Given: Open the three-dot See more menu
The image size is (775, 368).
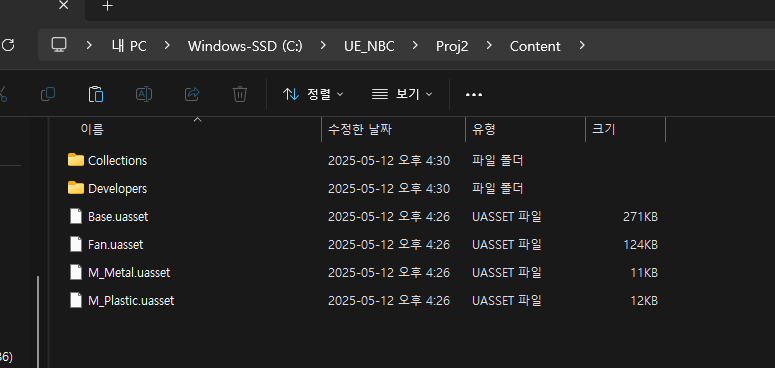Looking at the screenshot, I should pyautogui.click(x=474, y=94).
